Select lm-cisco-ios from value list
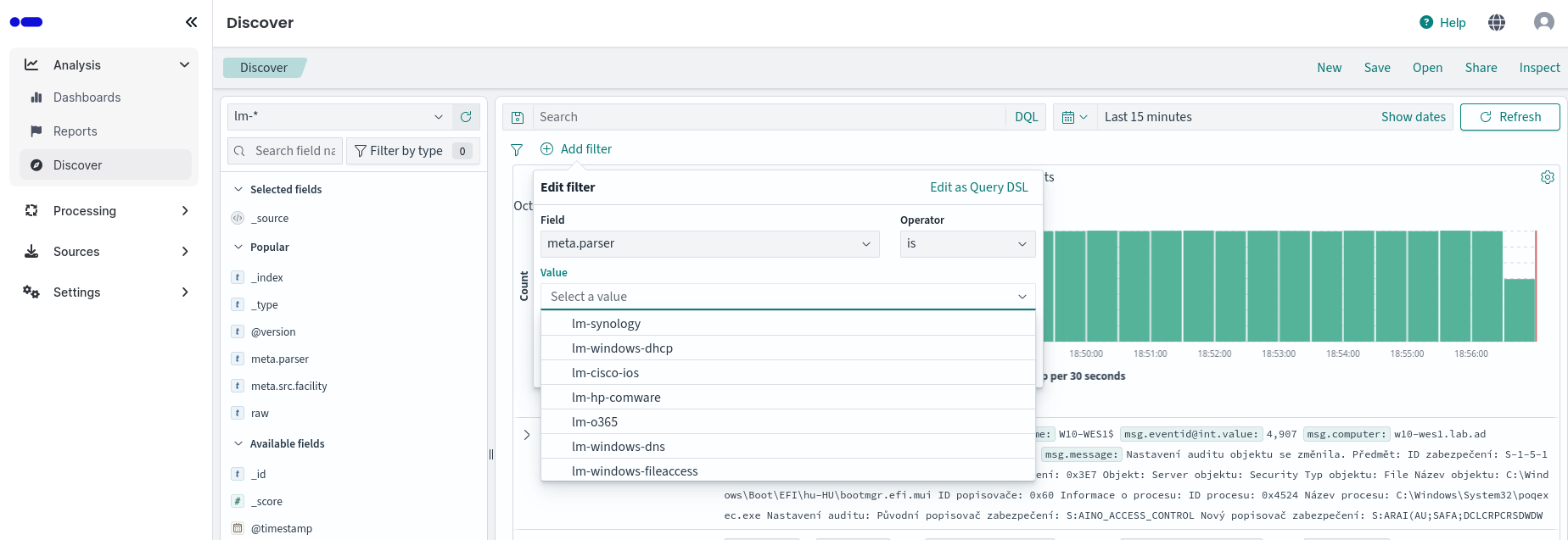This screenshot has height=540, width=1568. coord(605,373)
